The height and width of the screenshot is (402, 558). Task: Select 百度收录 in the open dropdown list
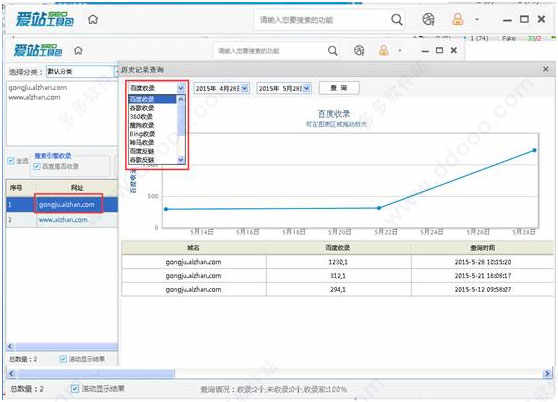point(152,99)
